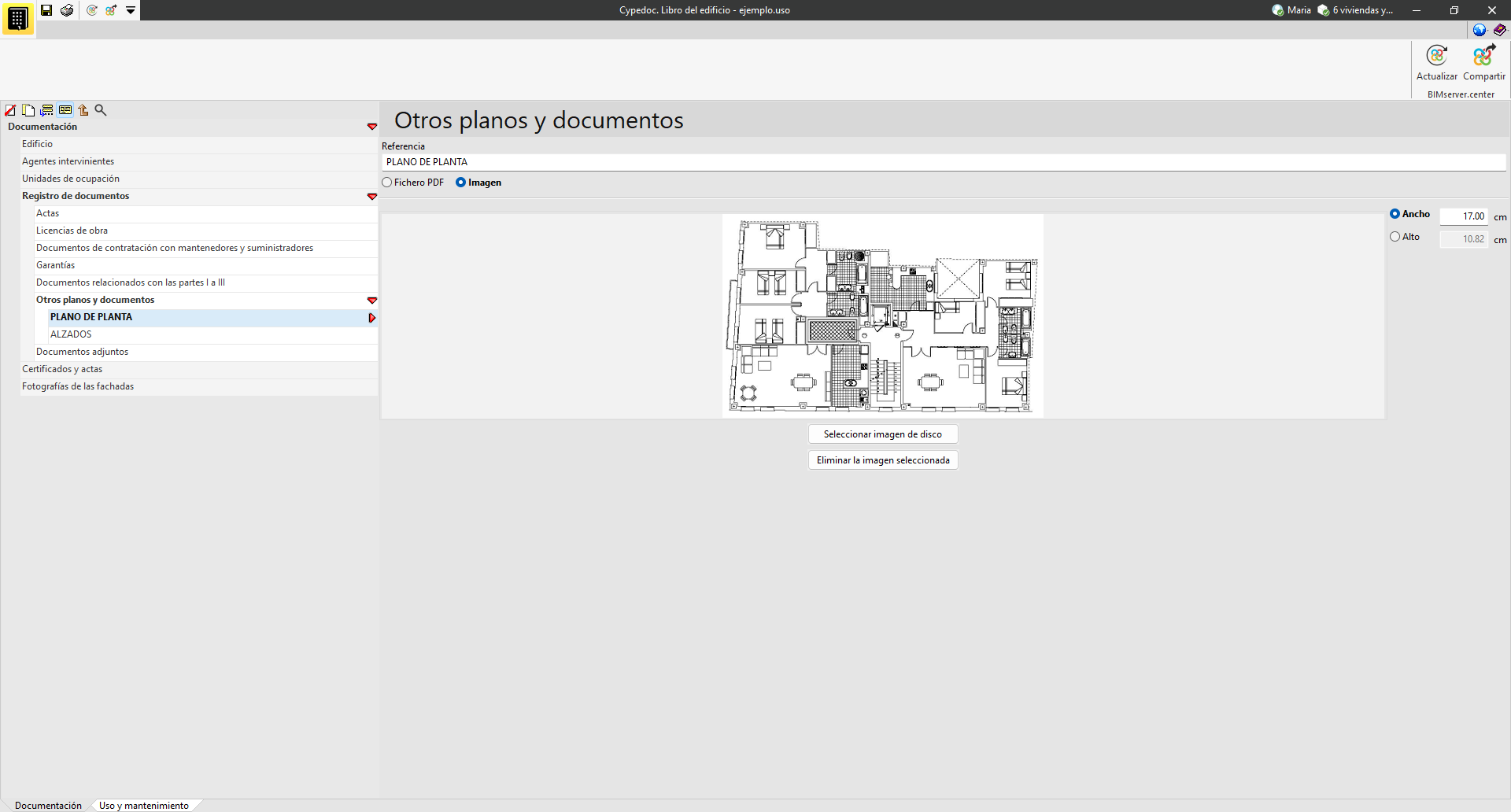Click the purple book help icon
Viewport: 1511px width, 812px height.
[x=1499, y=30]
